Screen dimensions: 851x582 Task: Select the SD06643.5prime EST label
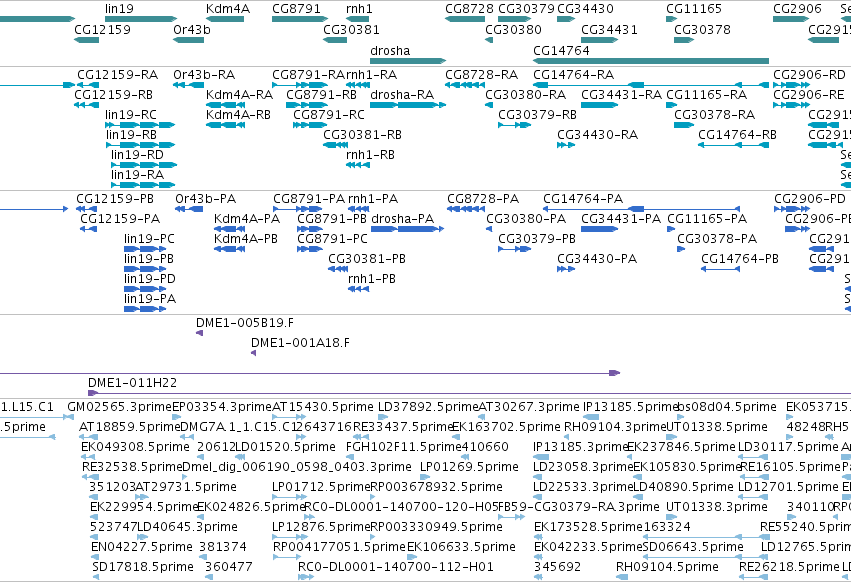coord(693,547)
